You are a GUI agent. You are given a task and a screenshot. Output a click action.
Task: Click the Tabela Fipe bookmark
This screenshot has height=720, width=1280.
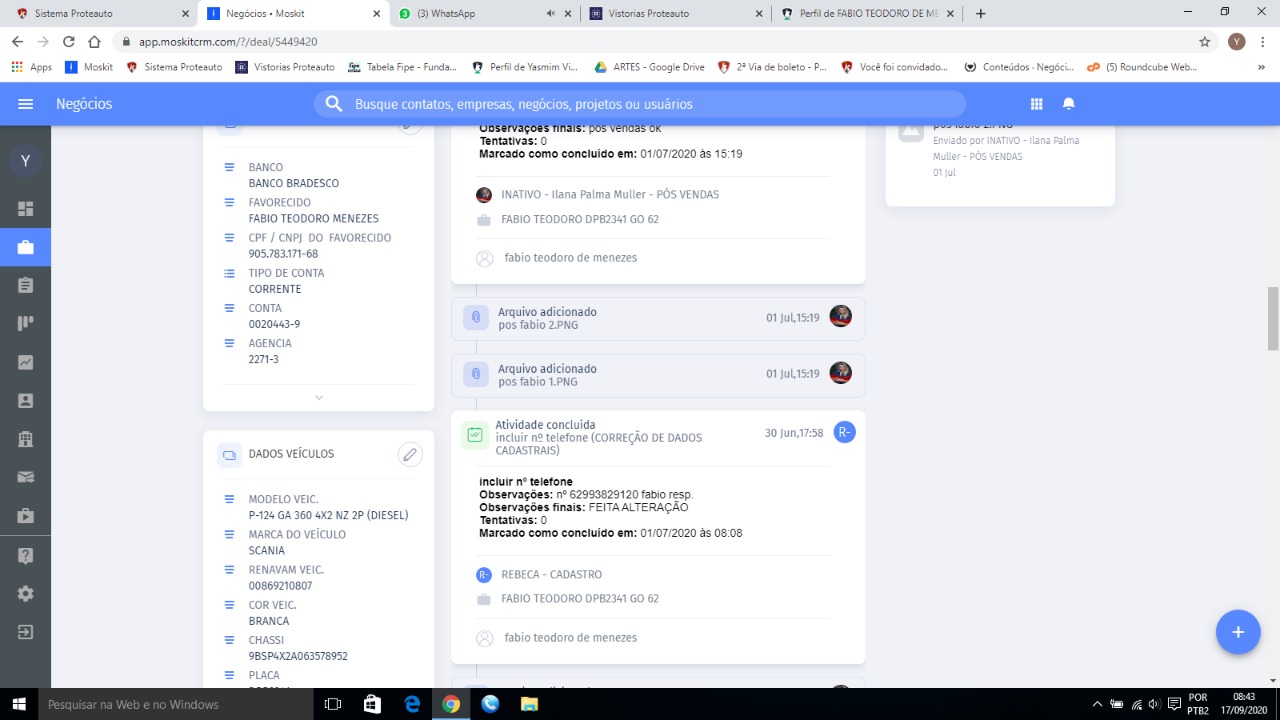(402, 67)
